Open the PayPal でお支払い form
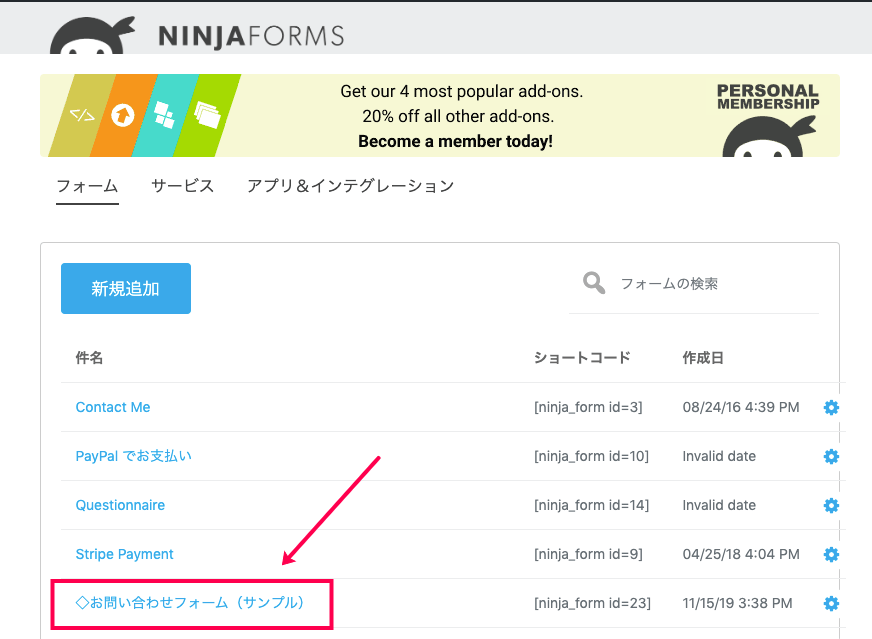Image resolution: width=872 pixels, height=639 pixels. (x=133, y=456)
